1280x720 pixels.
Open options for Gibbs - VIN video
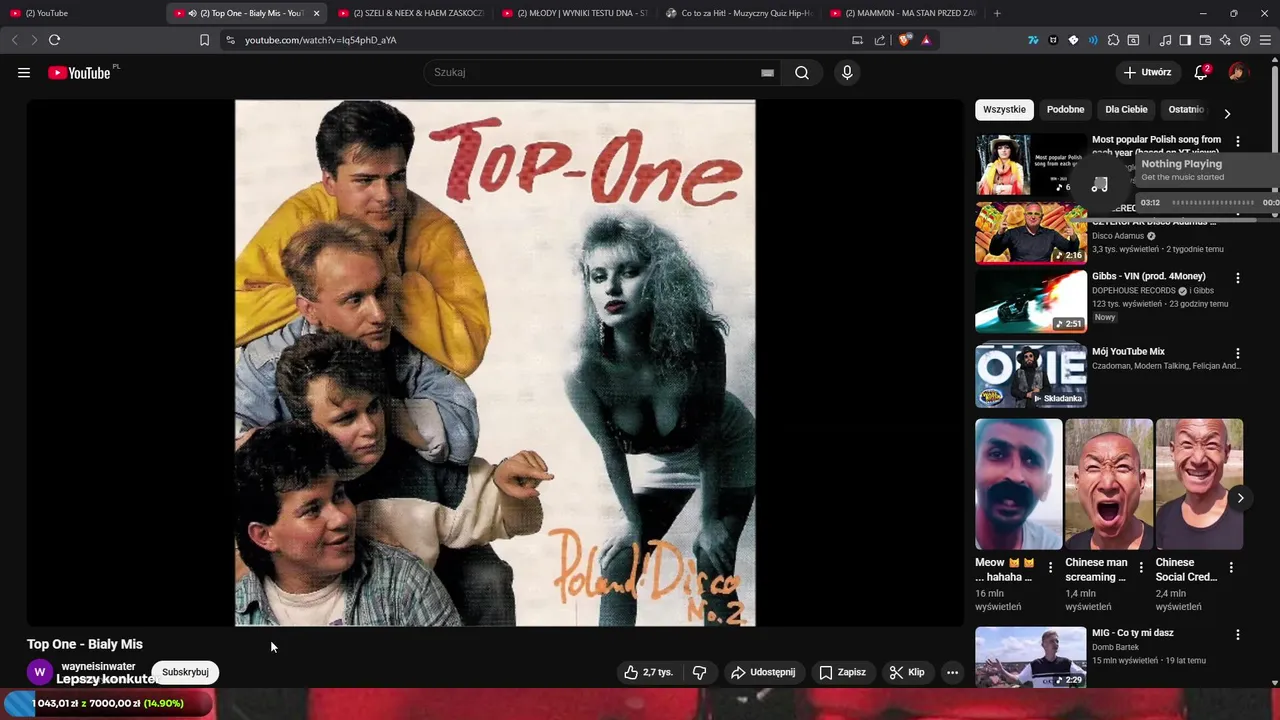click(1238, 278)
